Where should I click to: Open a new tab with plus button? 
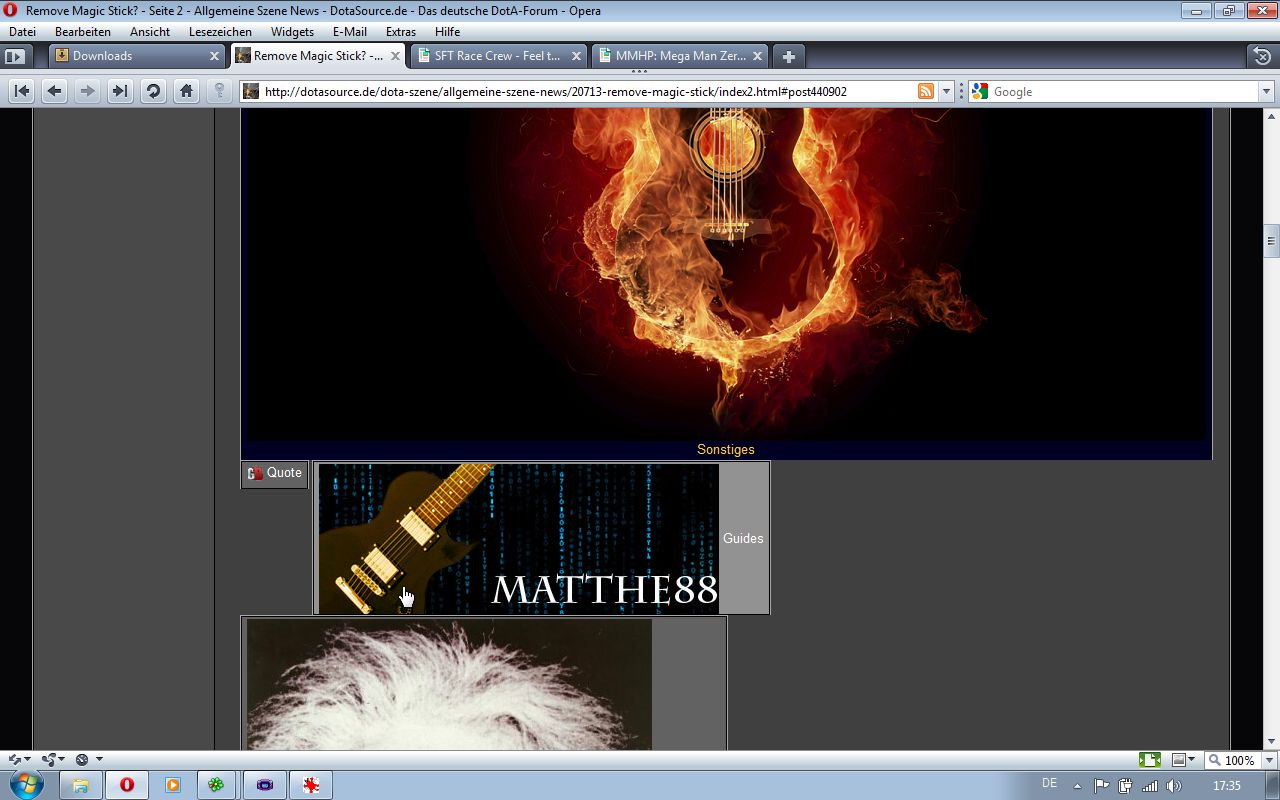click(x=789, y=56)
